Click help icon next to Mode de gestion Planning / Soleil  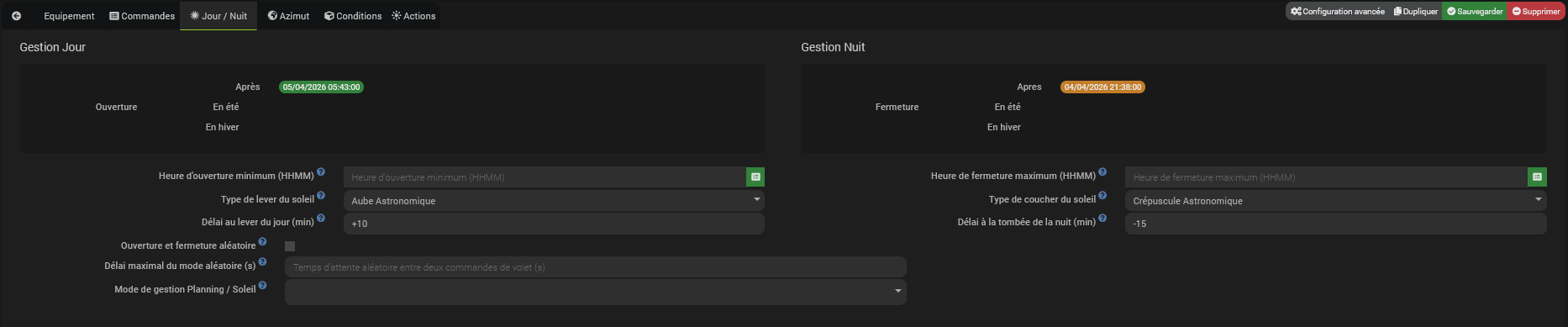[x=262, y=285]
